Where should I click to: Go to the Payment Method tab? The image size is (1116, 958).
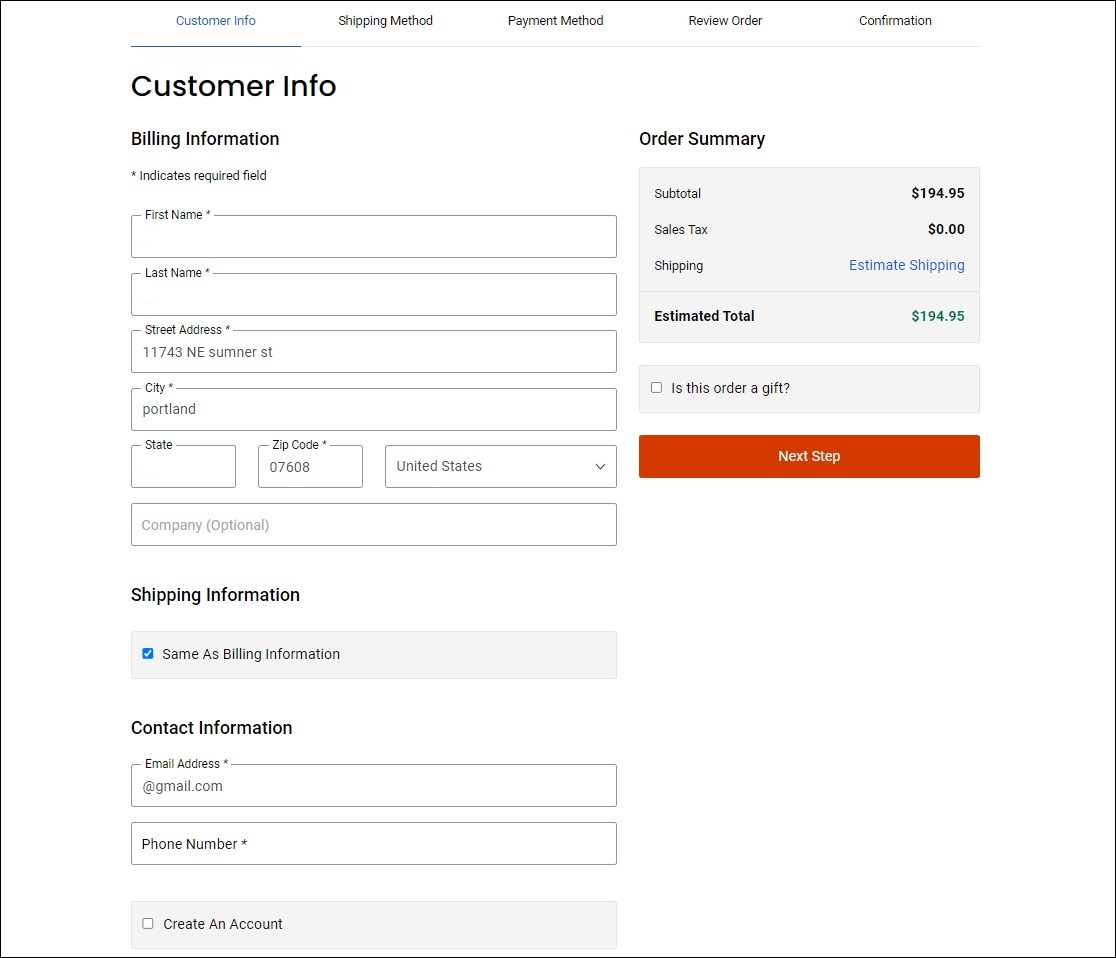point(555,21)
